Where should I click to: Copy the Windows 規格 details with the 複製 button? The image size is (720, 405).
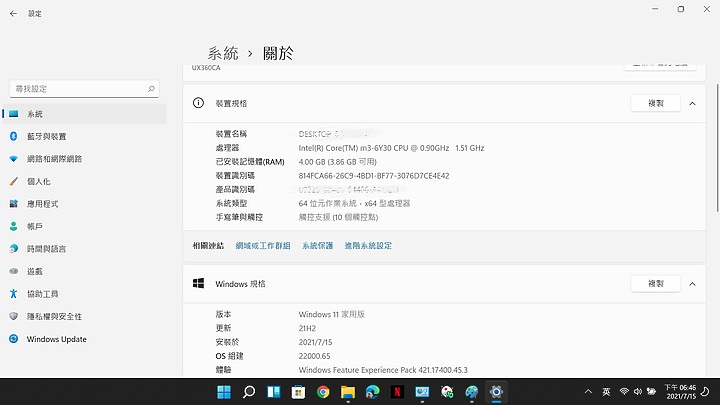coord(655,284)
